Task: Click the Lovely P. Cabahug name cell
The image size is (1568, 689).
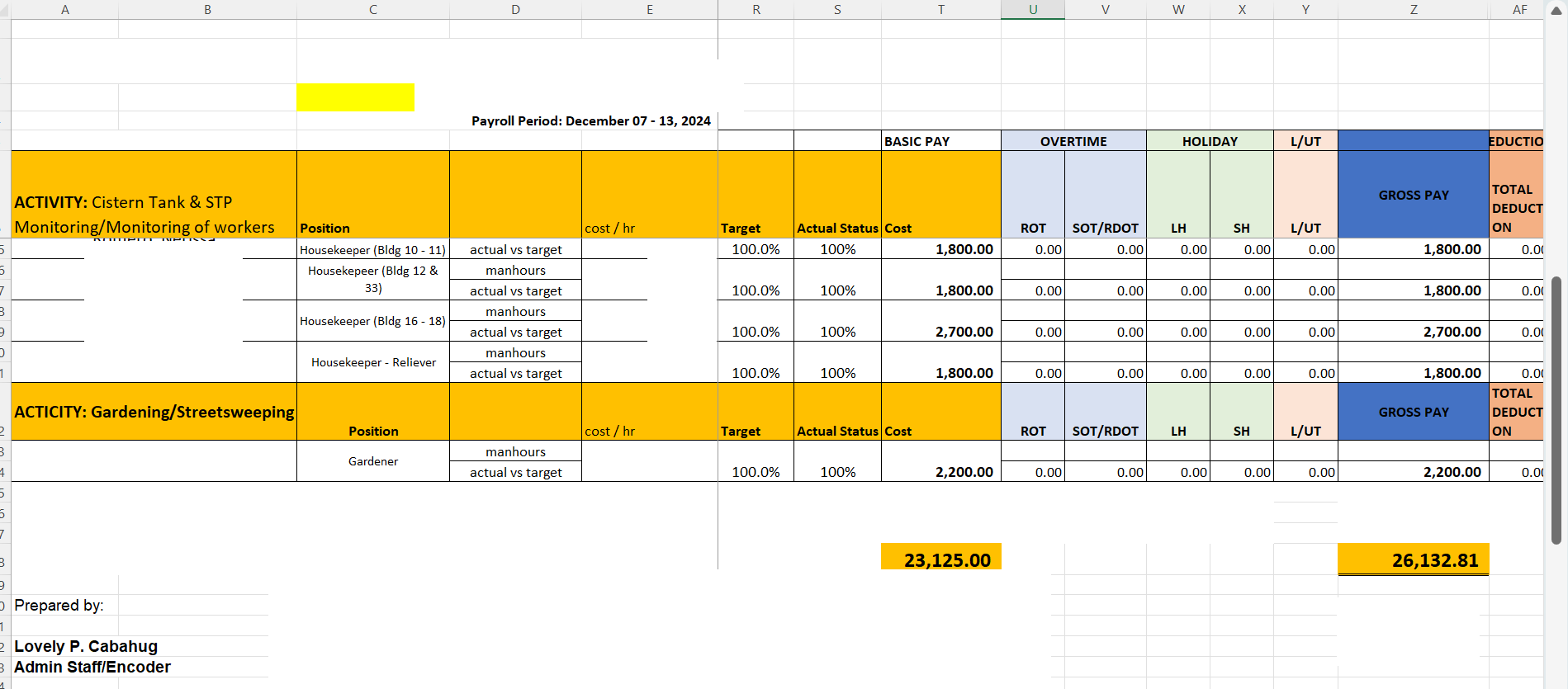Action: coord(86,646)
